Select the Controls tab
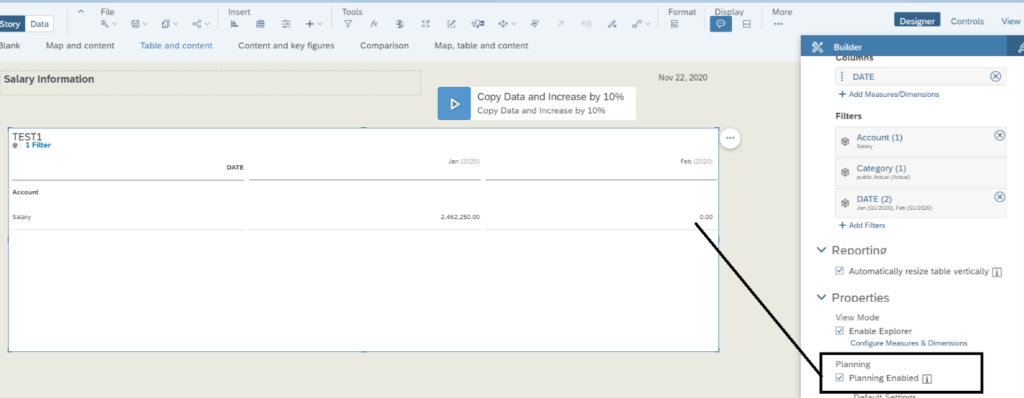The image size is (1024, 398). (x=967, y=21)
